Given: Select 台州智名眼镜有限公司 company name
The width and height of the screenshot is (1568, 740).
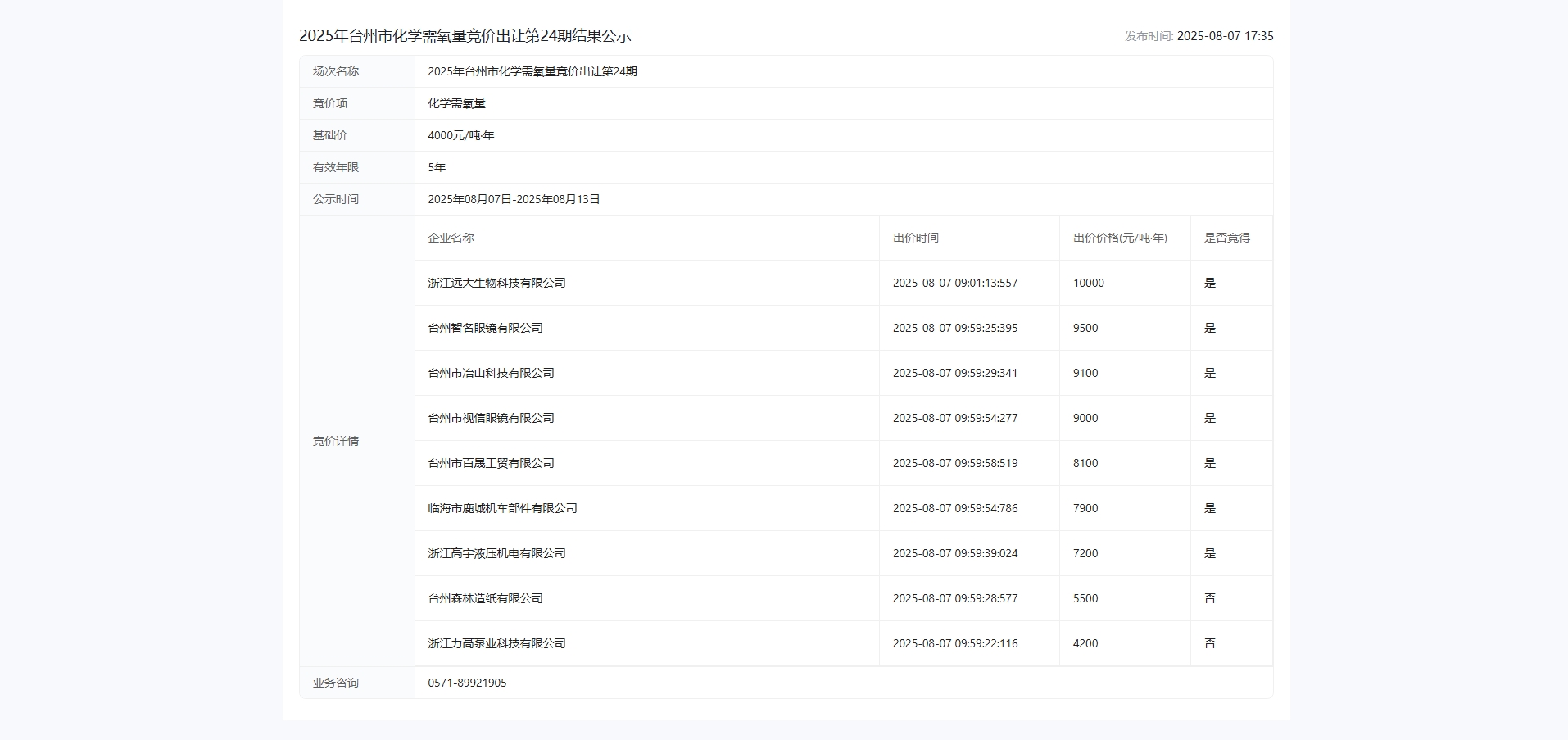Looking at the screenshot, I should pos(486,328).
